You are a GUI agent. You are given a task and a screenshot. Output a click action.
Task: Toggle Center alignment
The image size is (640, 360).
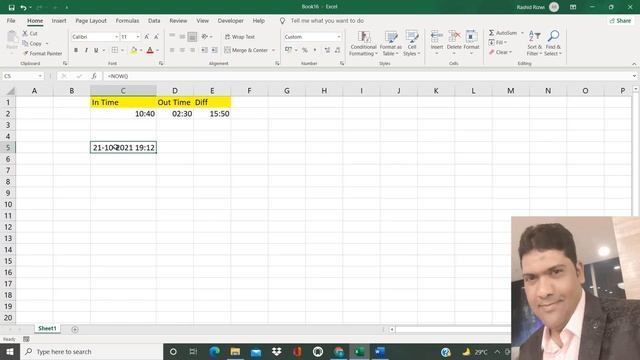click(182, 50)
